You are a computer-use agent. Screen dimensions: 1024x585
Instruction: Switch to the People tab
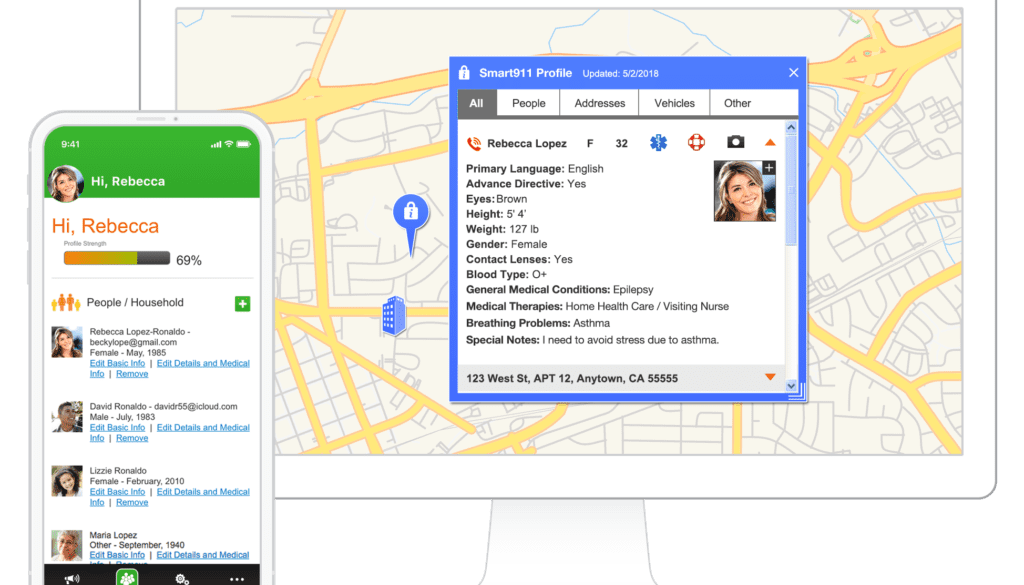click(528, 103)
